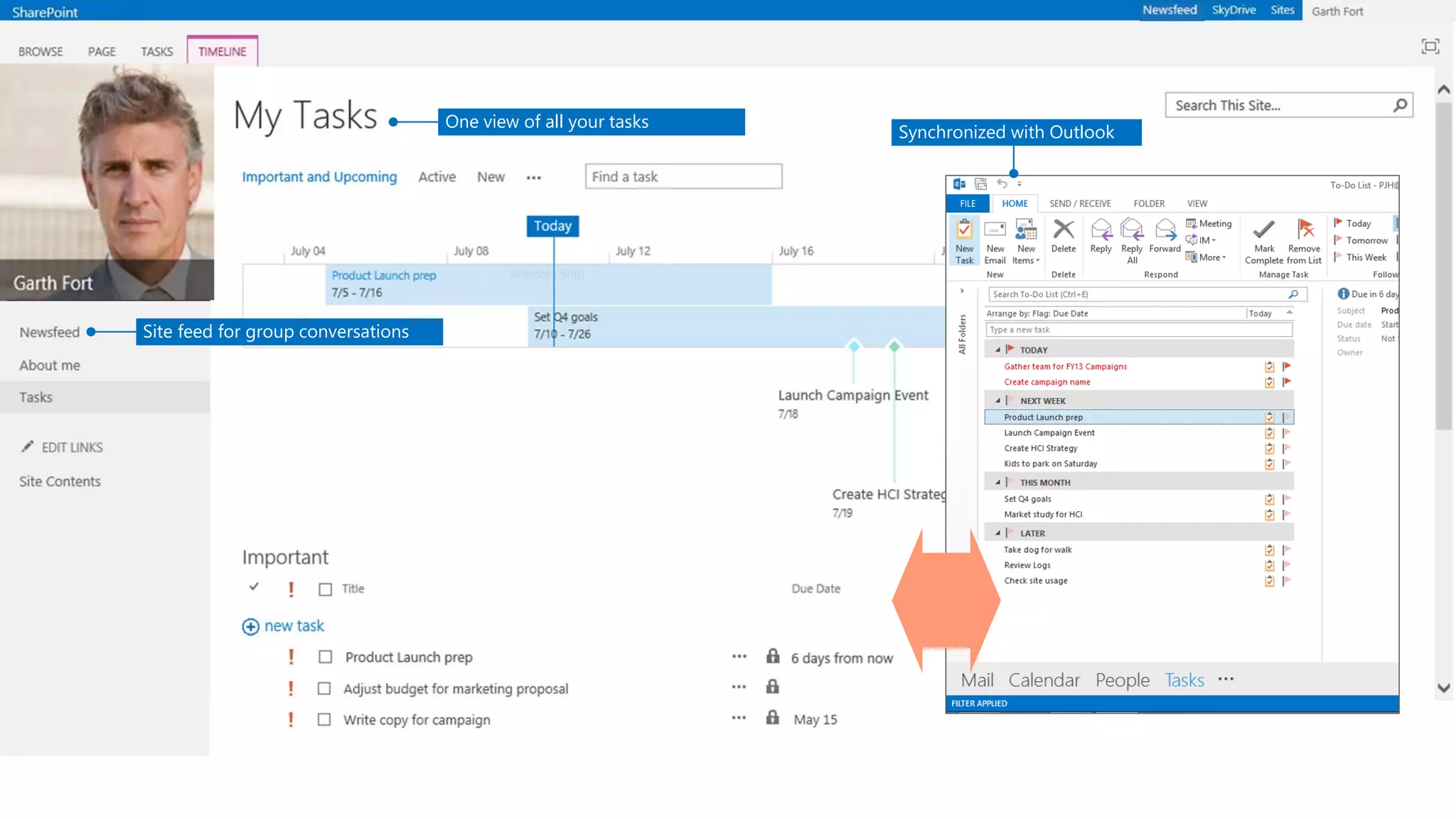Viewport: 1456px width, 819px height.
Task: Check the box for Write copy for campaign
Action: point(324,719)
